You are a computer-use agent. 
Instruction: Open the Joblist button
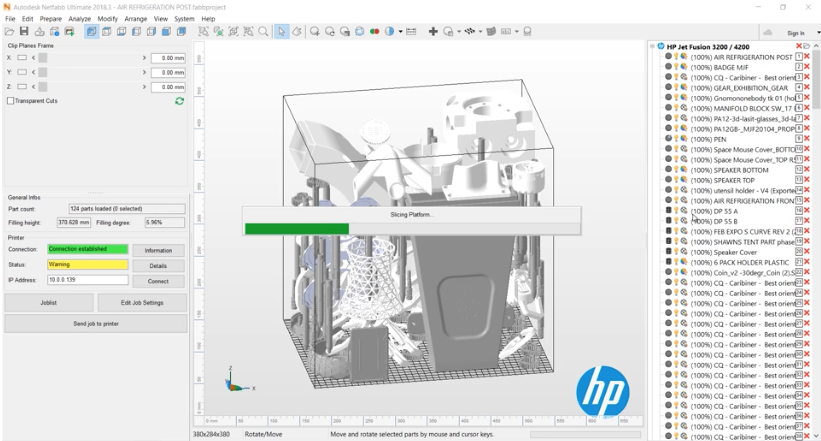49,303
